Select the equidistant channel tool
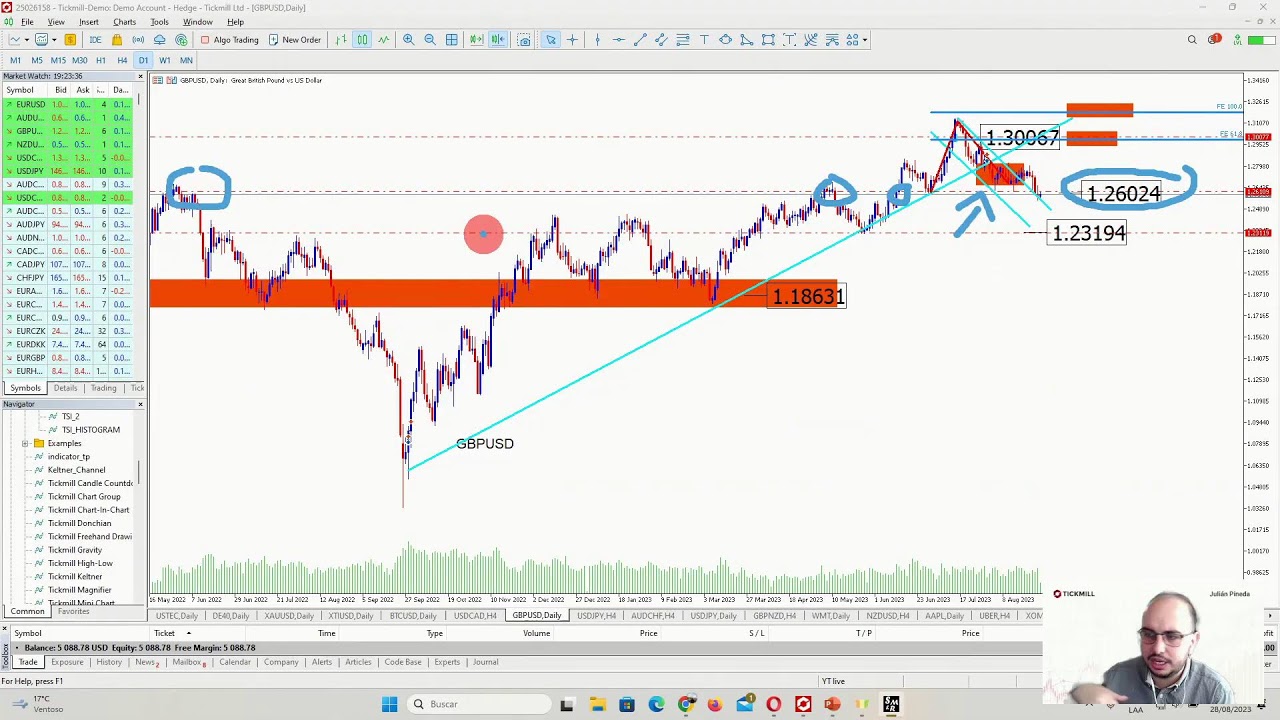 (661, 40)
